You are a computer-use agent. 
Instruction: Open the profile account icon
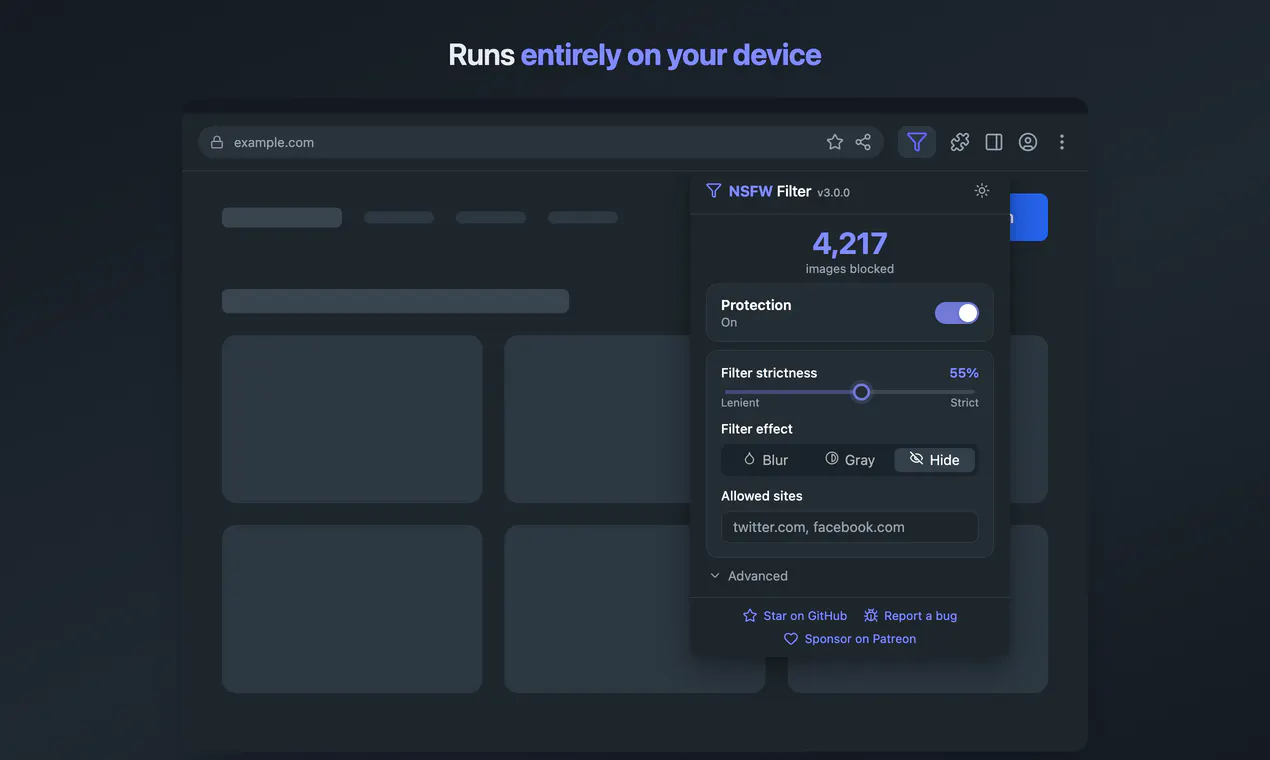point(1028,142)
